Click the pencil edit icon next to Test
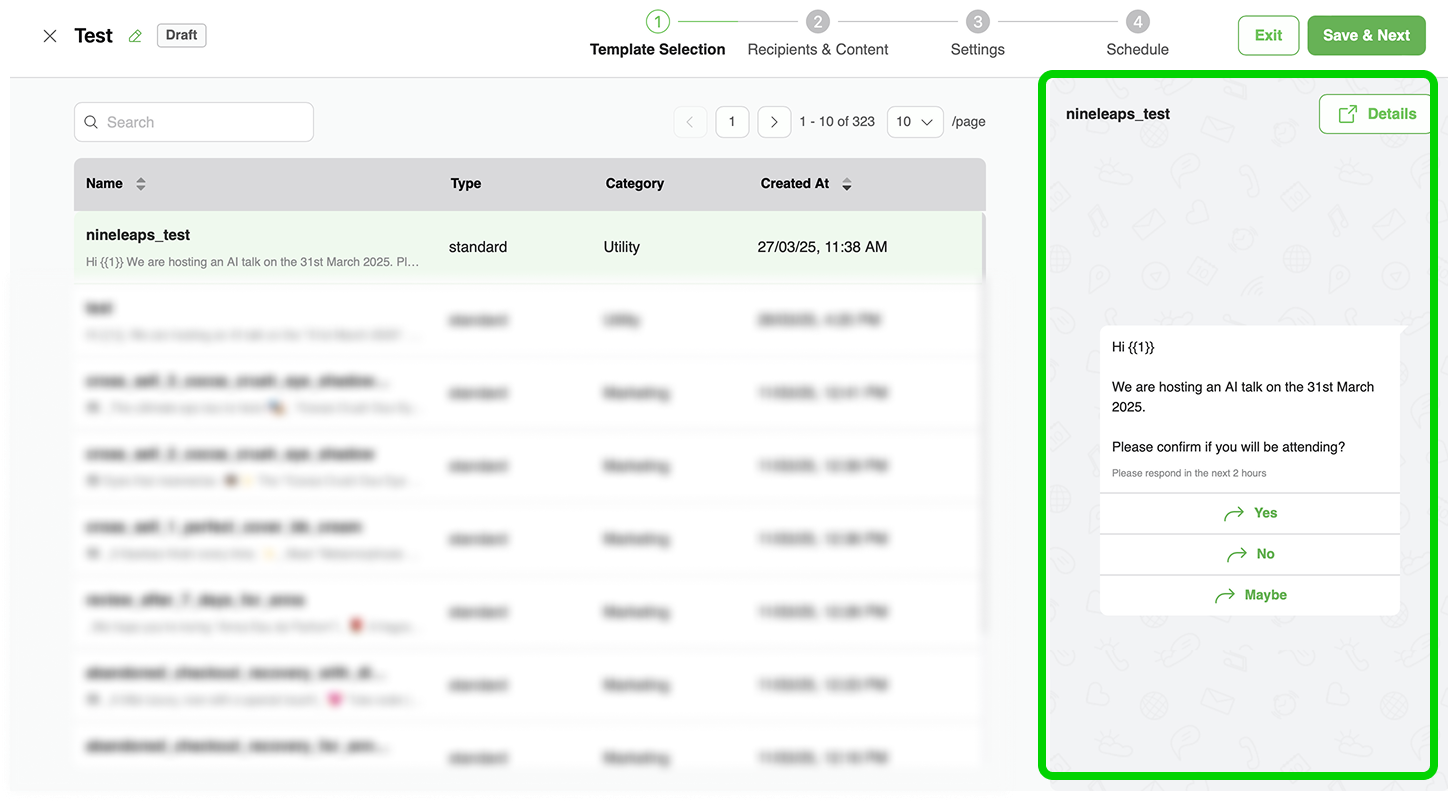Image resolution: width=1448 pixels, height=801 pixels. (x=135, y=36)
